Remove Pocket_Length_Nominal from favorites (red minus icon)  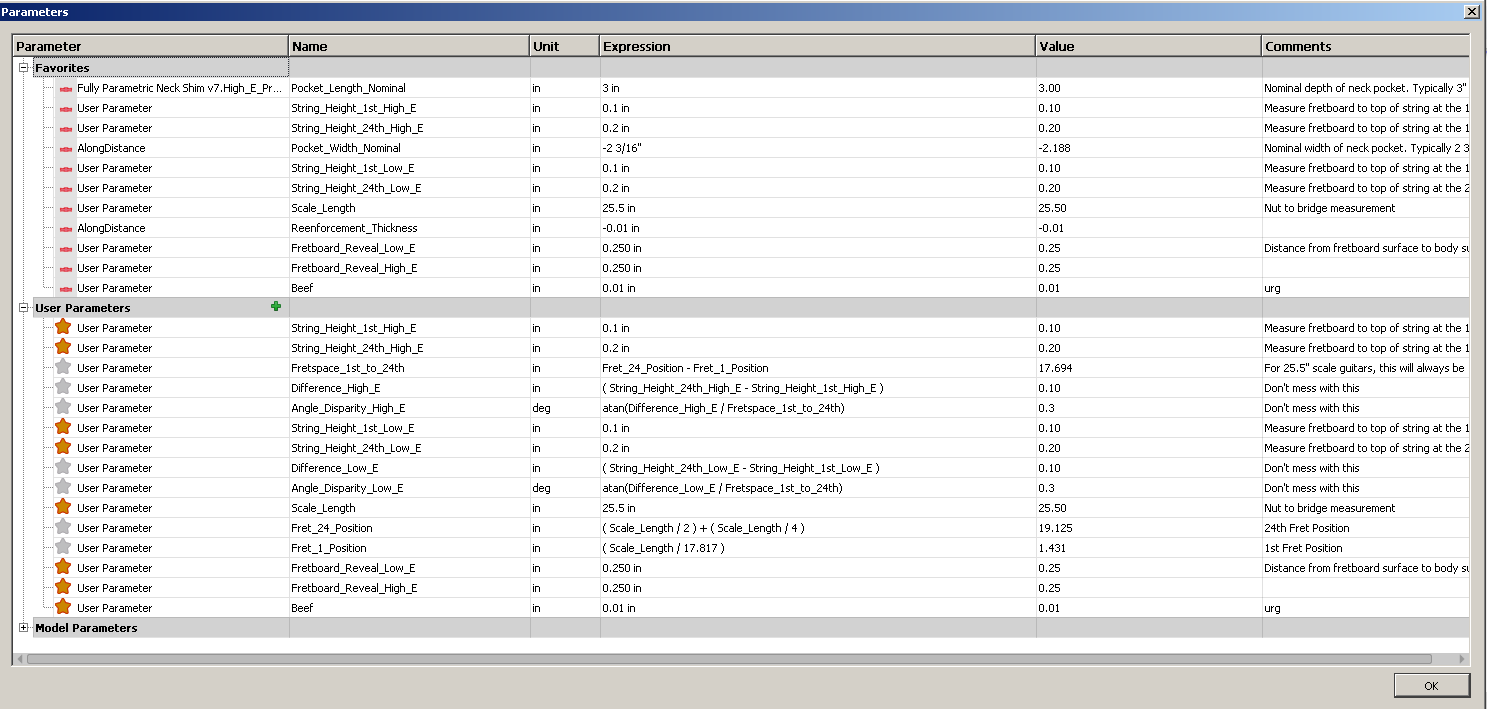coord(66,88)
